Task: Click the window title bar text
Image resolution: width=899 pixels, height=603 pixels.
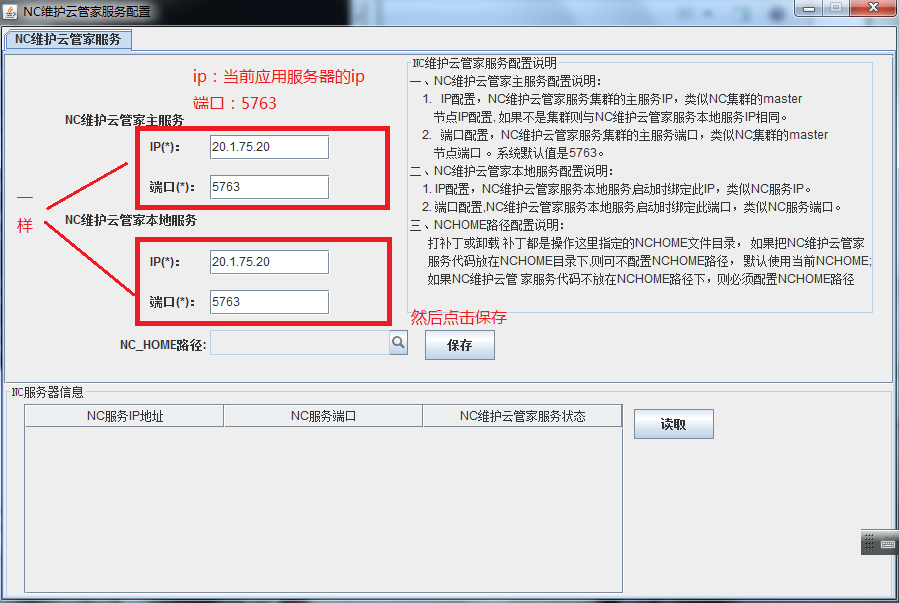Action: (87, 11)
